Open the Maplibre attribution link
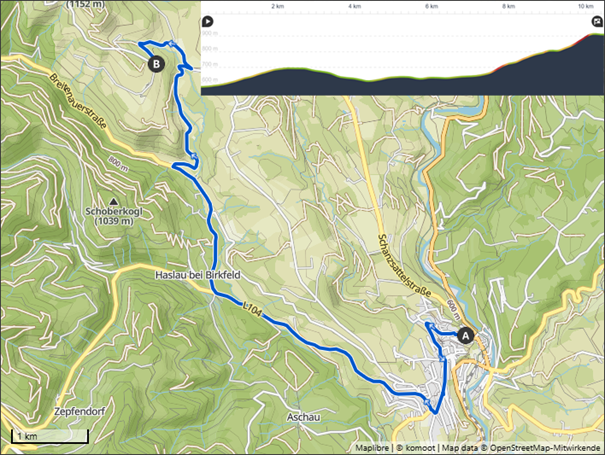 pyautogui.click(x=372, y=448)
